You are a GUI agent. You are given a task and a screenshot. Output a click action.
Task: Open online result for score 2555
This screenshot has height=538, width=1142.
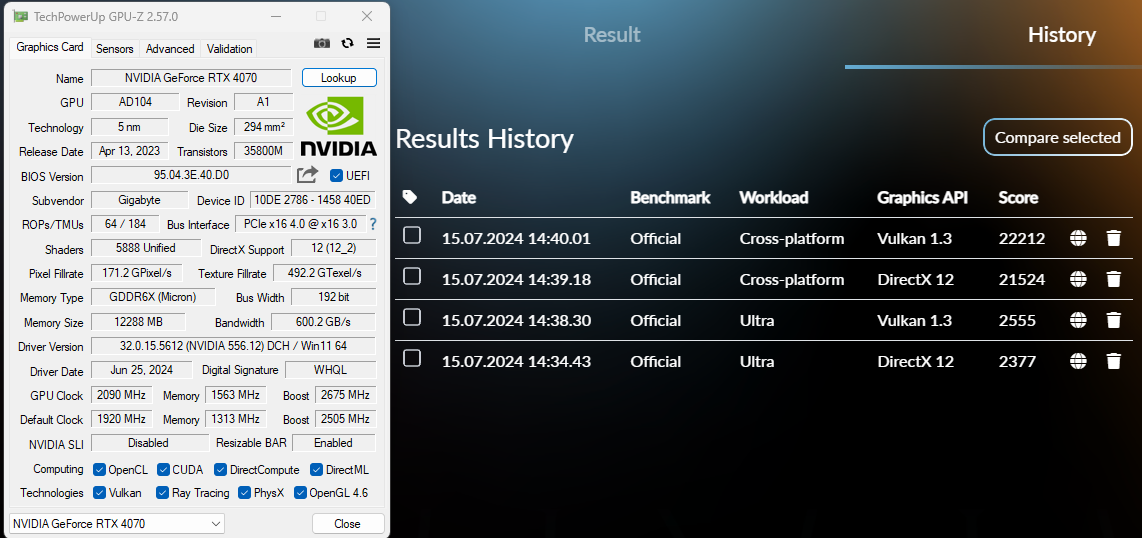point(1079,320)
